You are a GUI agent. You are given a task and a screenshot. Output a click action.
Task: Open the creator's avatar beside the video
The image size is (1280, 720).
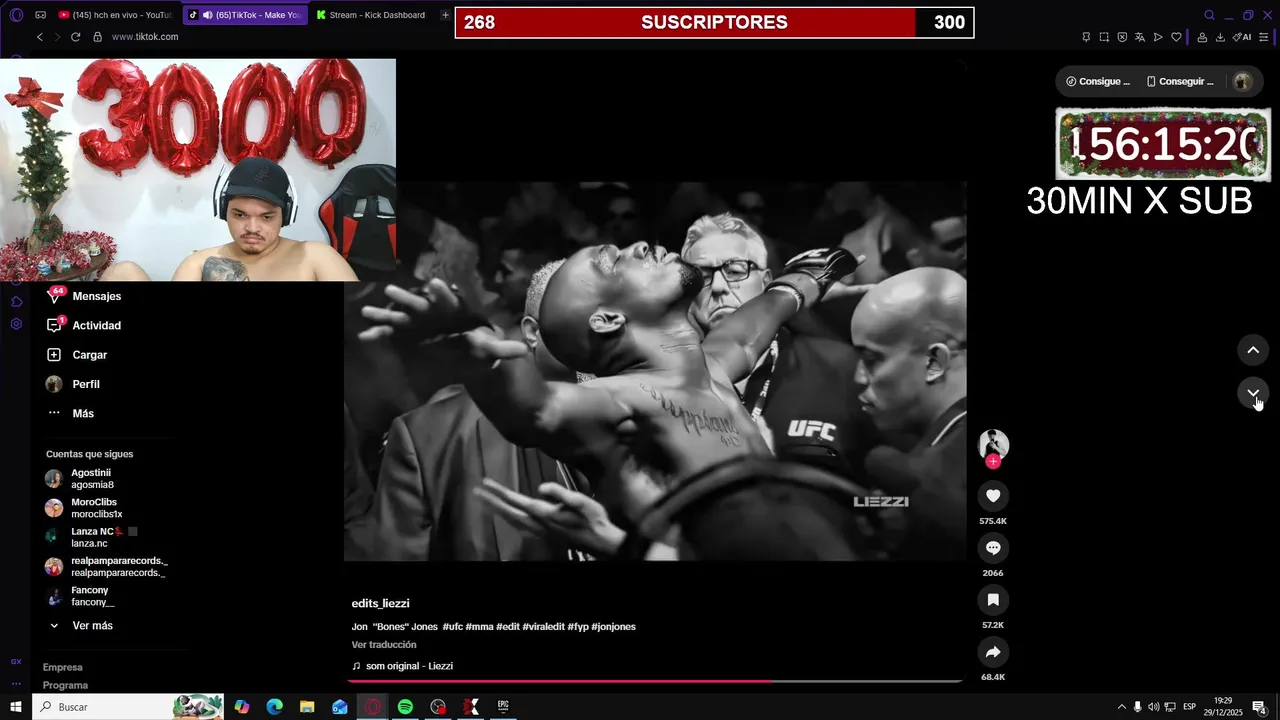[x=993, y=444]
